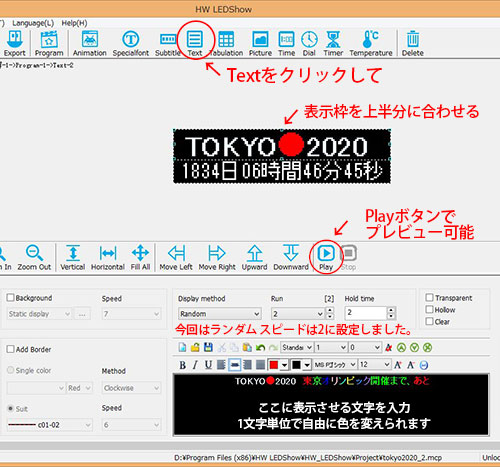Image resolution: width=500 pixels, height=467 pixels.
Task: Click the Hold time input field
Action: [x=366, y=313]
